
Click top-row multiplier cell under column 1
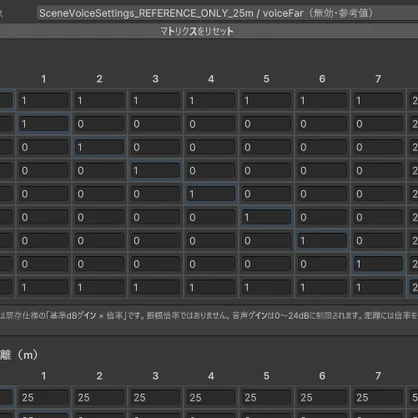point(44,100)
